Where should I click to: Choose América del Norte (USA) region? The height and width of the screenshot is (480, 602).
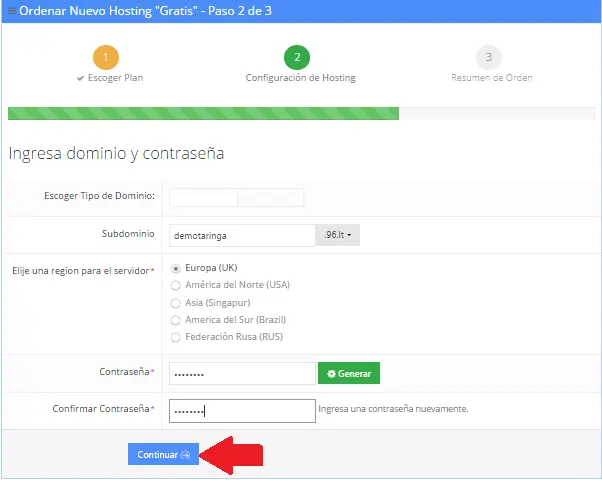(175, 285)
